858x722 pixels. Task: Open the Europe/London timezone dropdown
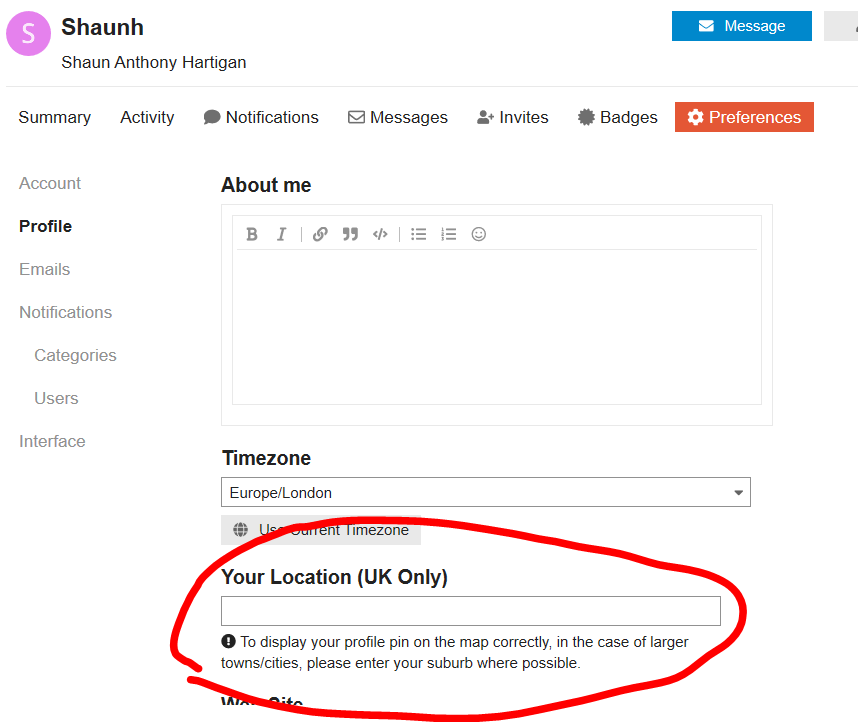[485, 492]
